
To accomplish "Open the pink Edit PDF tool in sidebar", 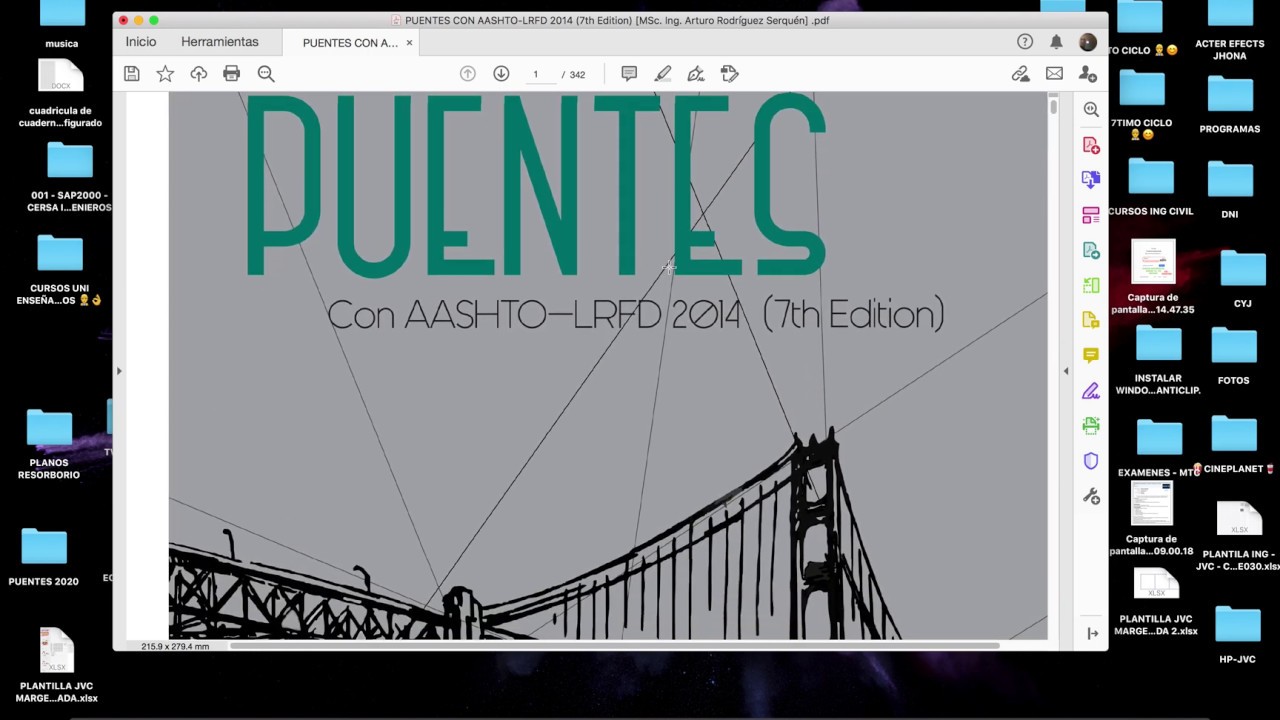I will coord(1091,215).
